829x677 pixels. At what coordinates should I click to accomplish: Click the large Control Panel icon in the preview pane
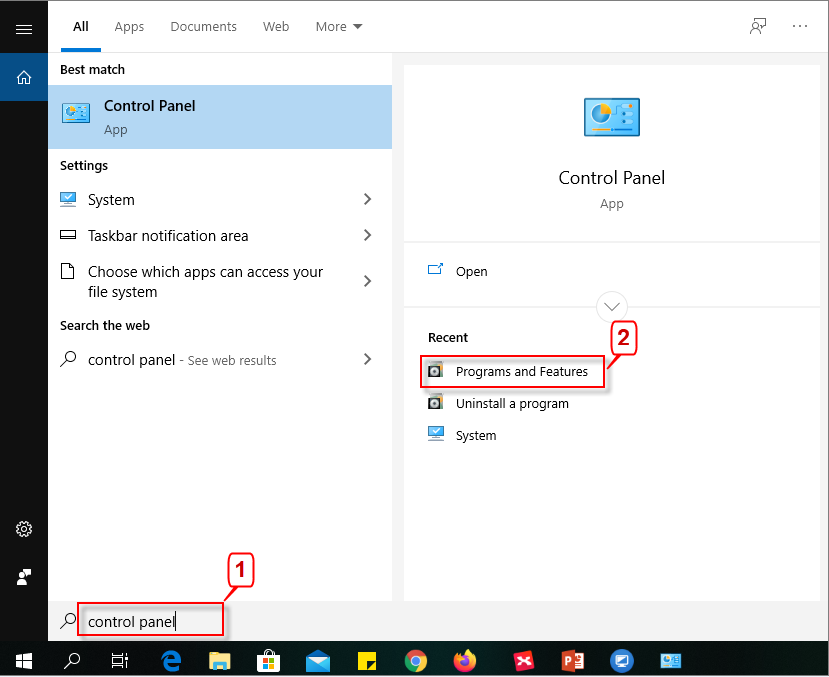click(612, 117)
